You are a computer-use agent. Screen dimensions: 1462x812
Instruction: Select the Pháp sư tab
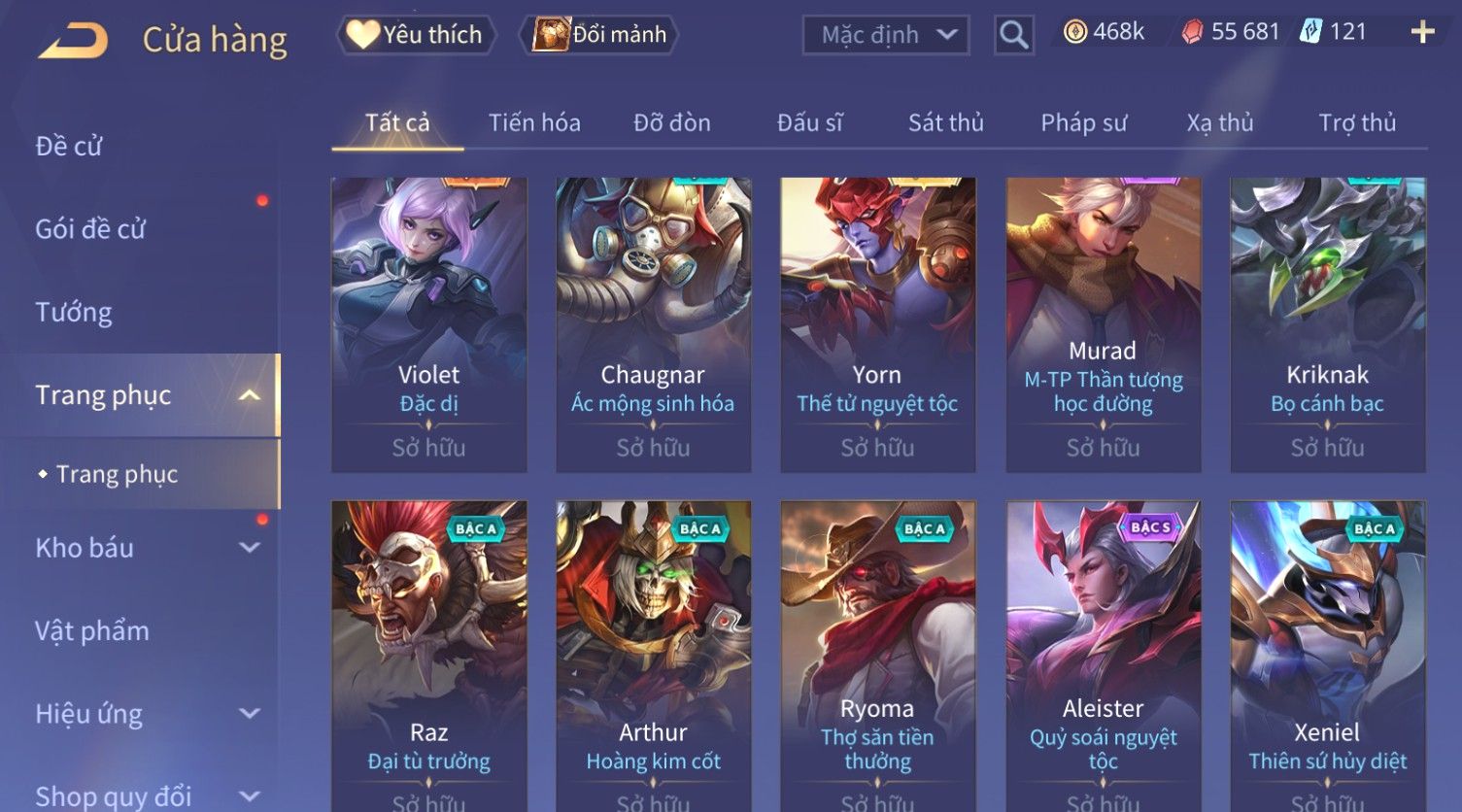(1084, 123)
